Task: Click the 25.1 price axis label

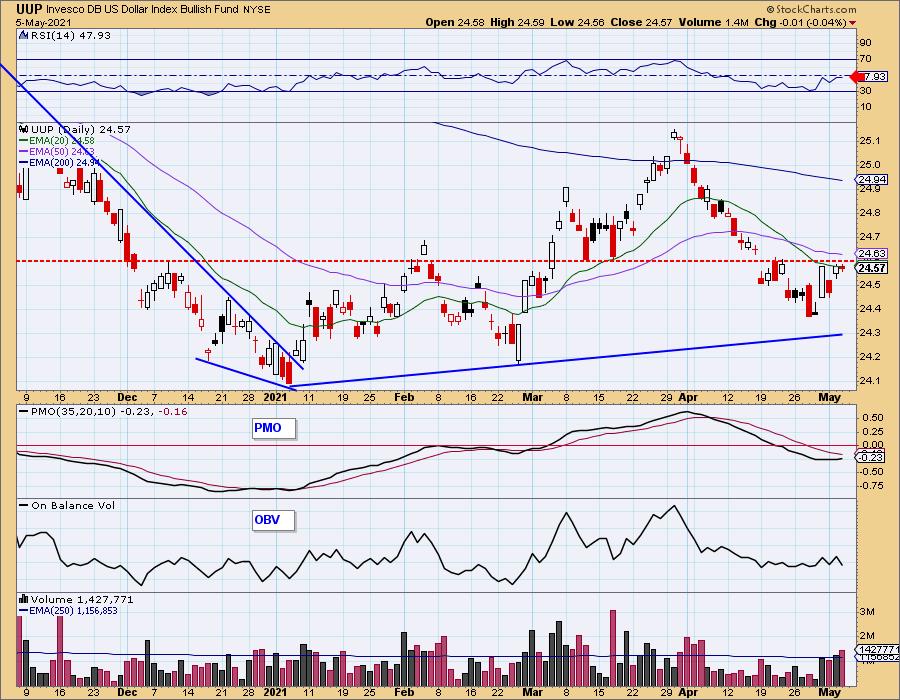Action: click(x=871, y=141)
